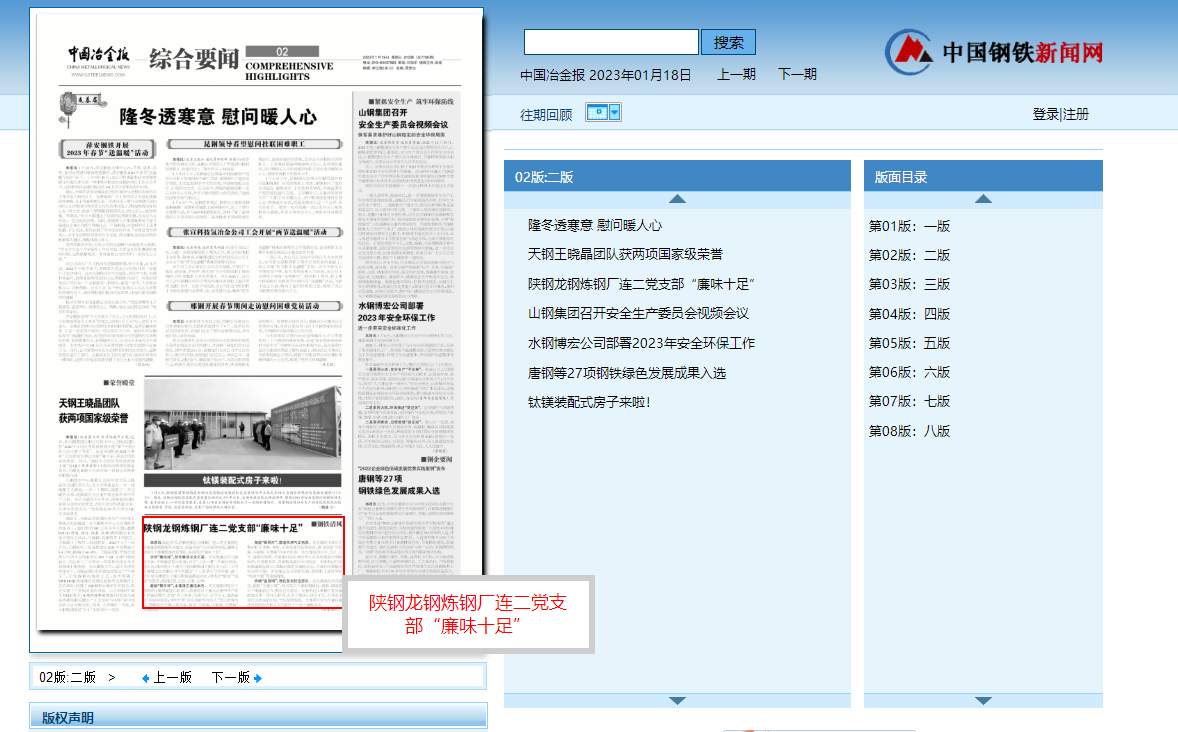Open the article 隆冬透寒意 慰问暖人心

pyautogui.click(x=594, y=225)
